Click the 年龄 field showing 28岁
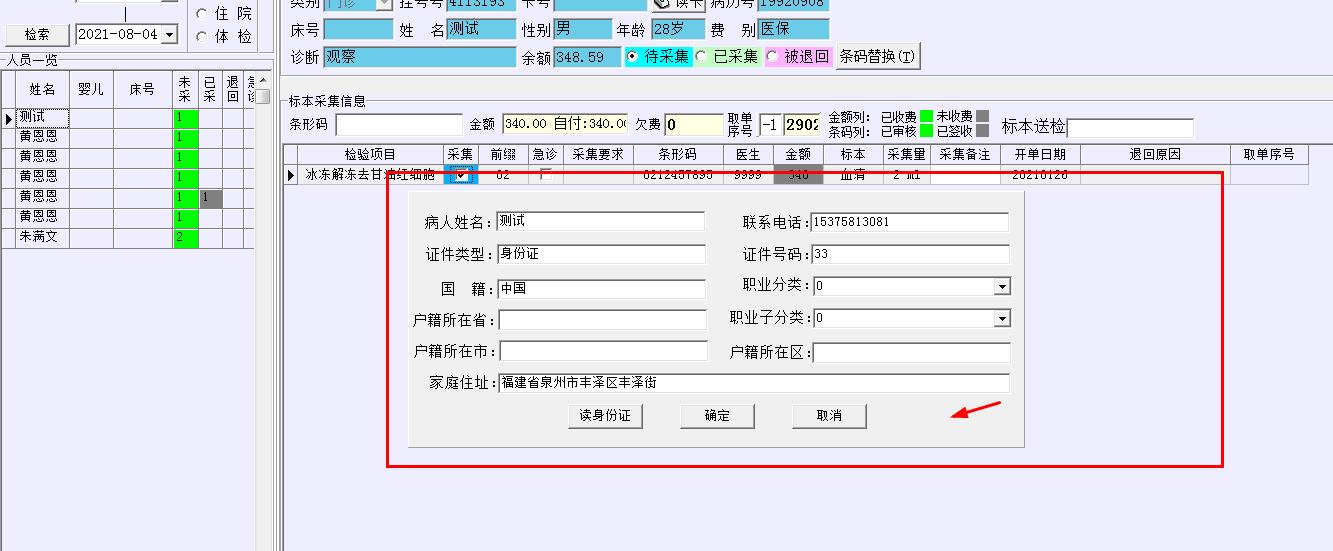This screenshot has width=1333, height=551. tap(678, 29)
